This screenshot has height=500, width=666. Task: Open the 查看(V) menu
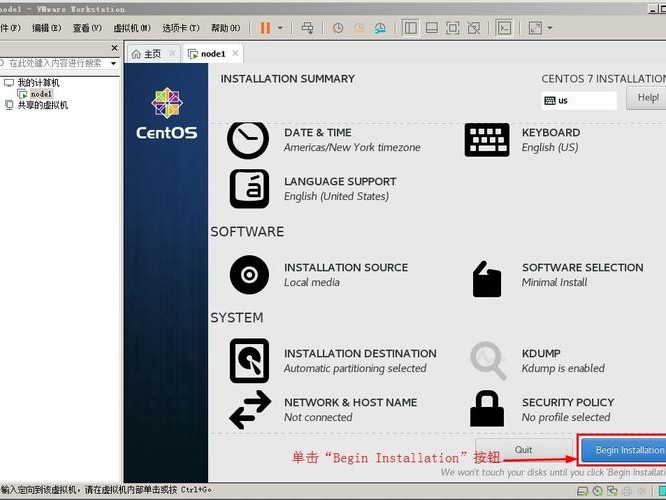pyautogui.click(x=87, y=28)
